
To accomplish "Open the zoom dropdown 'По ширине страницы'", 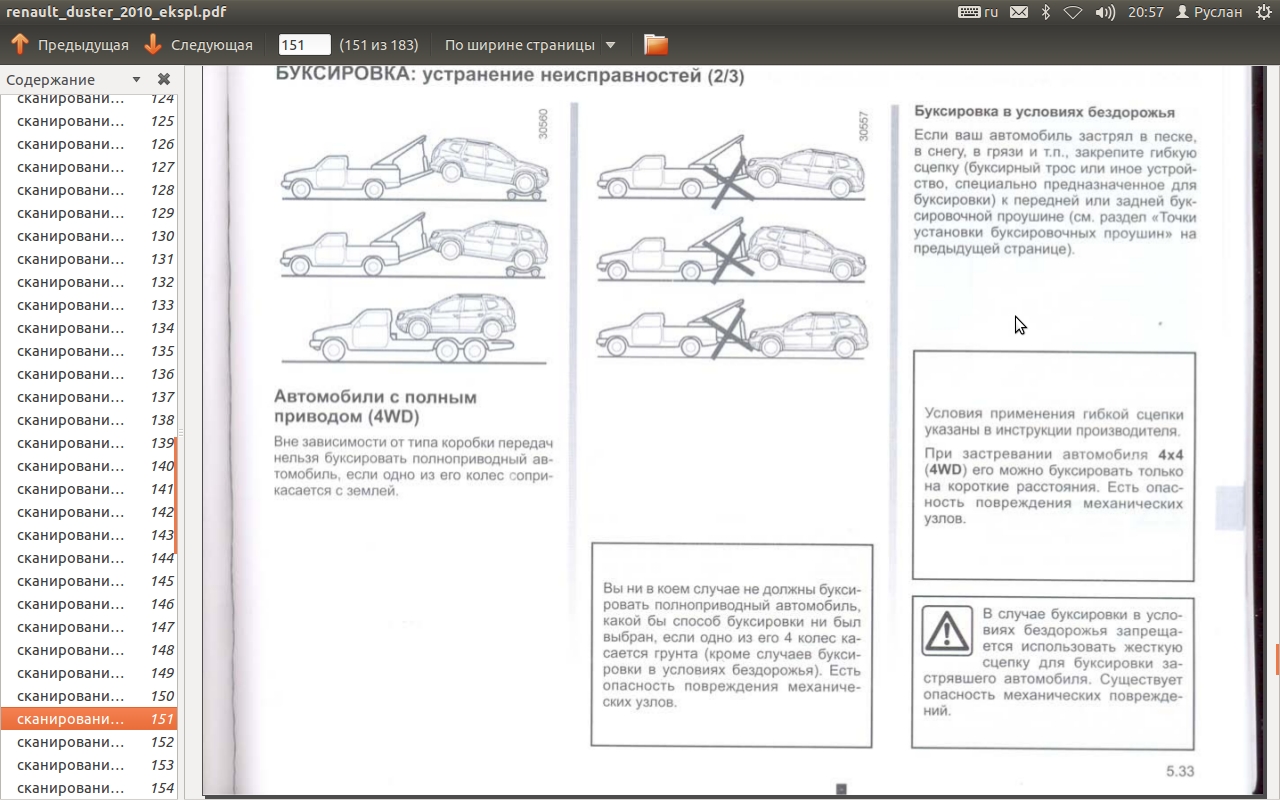I will 530,45.
